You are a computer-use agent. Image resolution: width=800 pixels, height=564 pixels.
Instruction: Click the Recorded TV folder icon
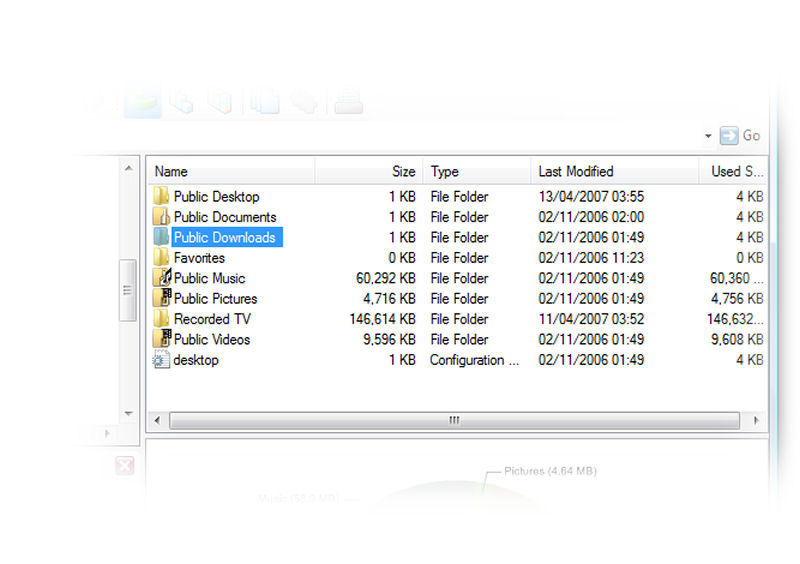click(161, 319)
